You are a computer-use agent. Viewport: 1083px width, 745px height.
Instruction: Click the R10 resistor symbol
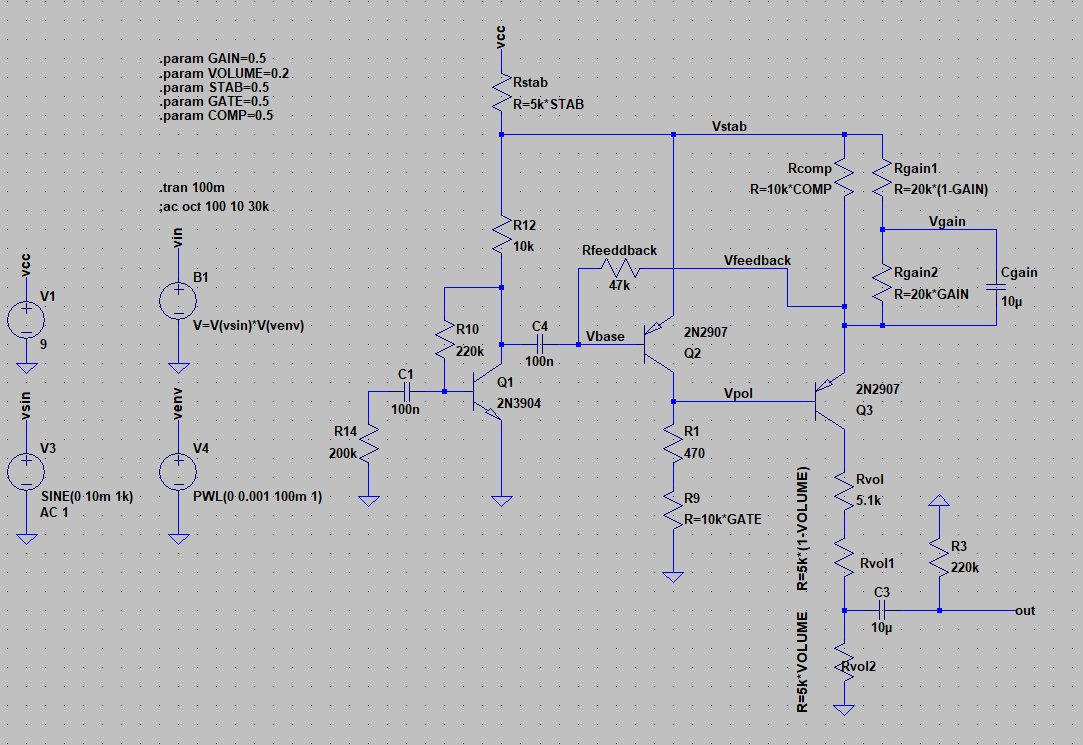[444, 340]
